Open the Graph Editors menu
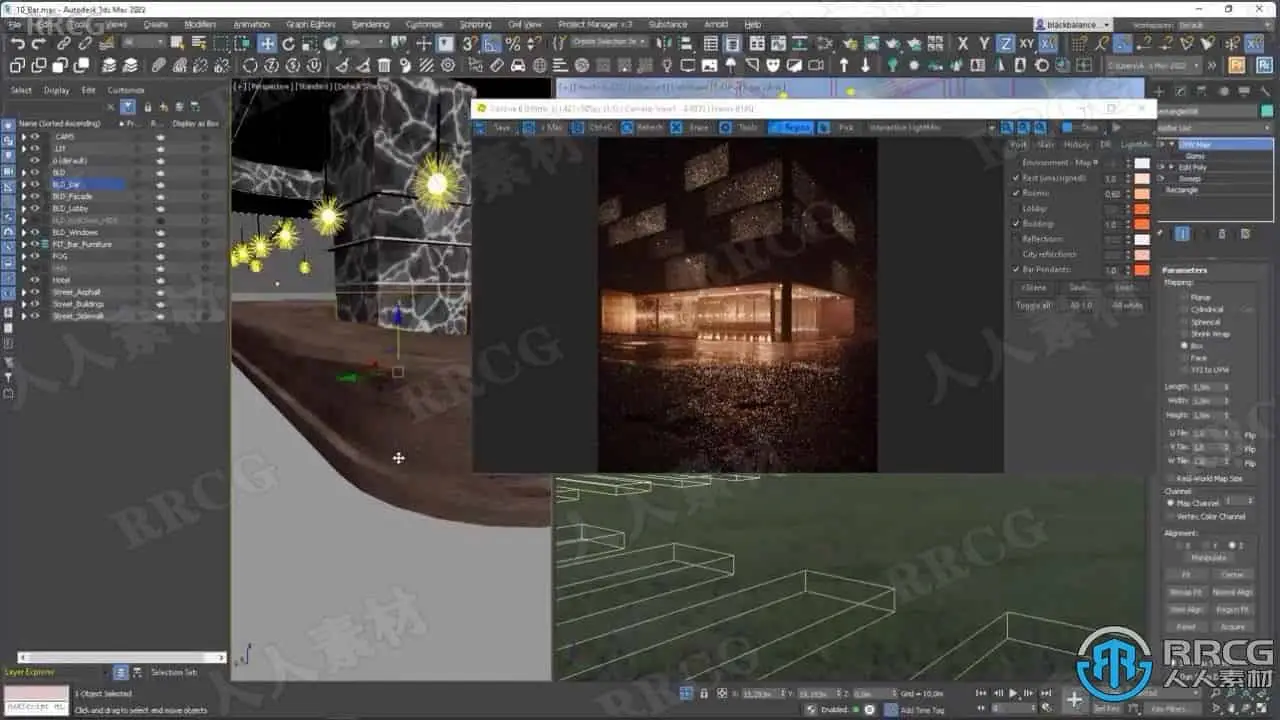This screenshot has width=1280, height=720. click(310, 24)
